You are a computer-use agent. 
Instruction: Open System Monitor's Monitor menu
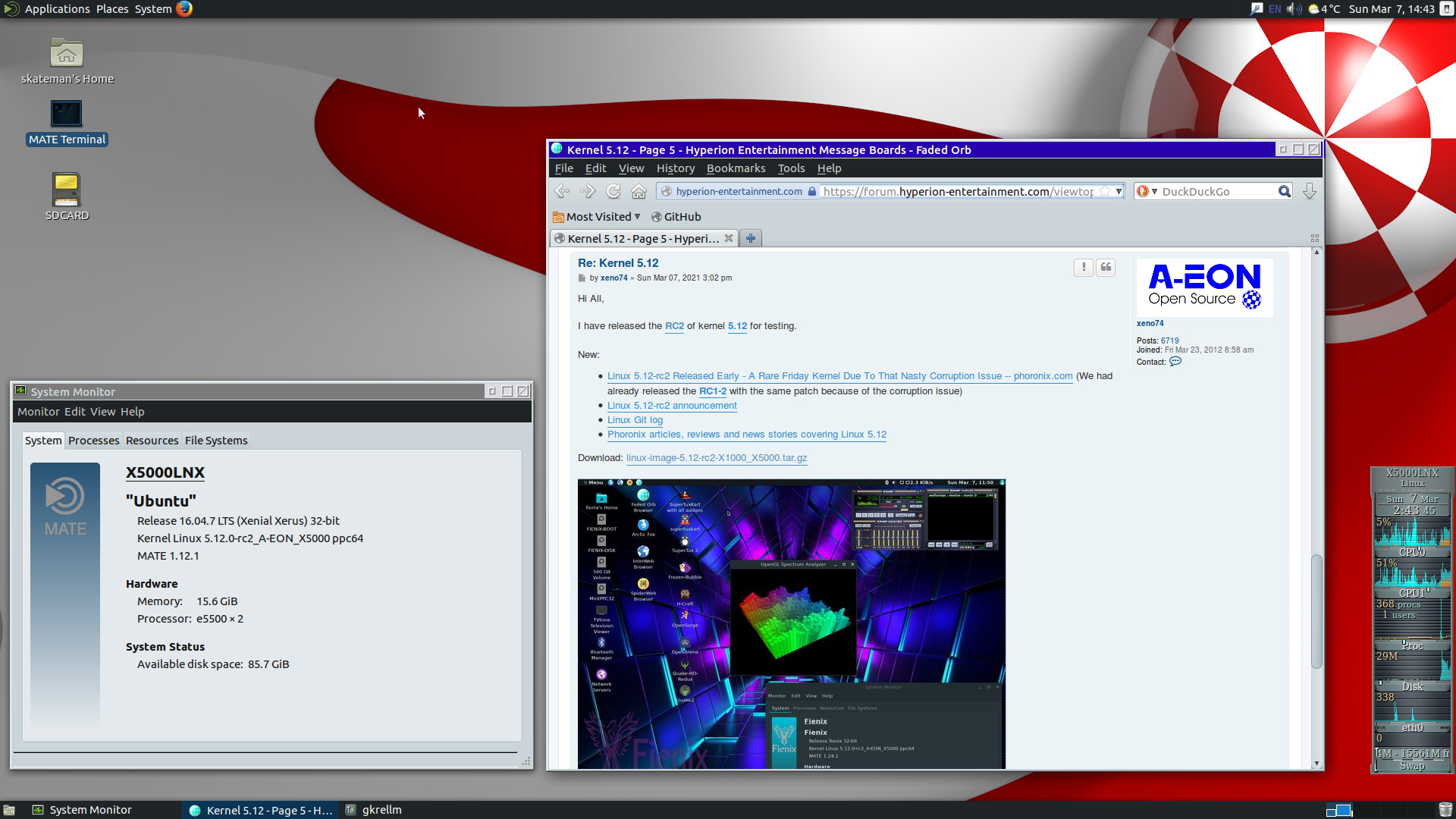click(38, 412)
